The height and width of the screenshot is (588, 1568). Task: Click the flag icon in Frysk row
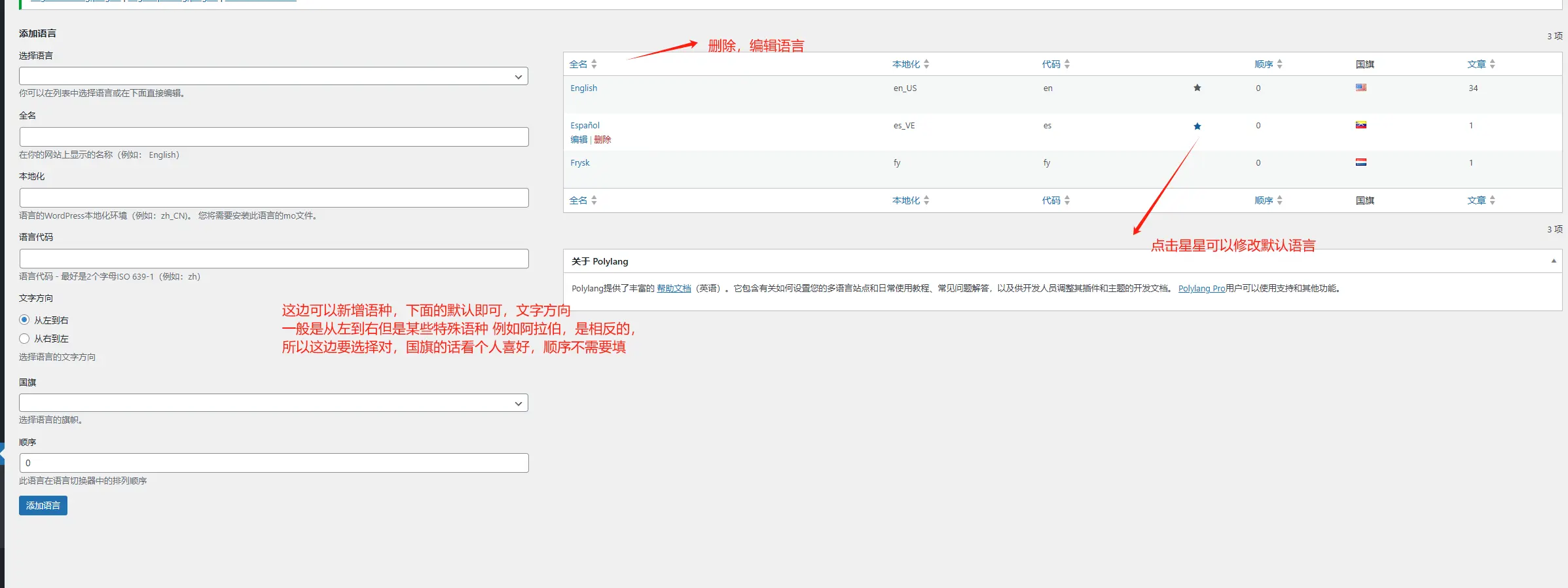pos(1360,162)
